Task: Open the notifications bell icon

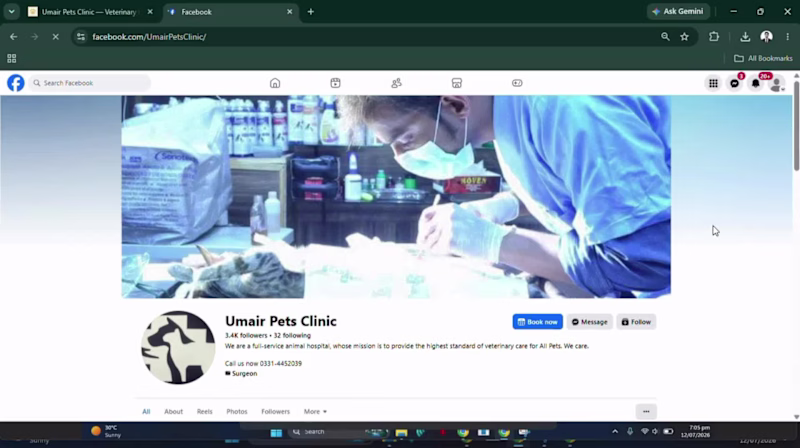Action: (756, 83)
